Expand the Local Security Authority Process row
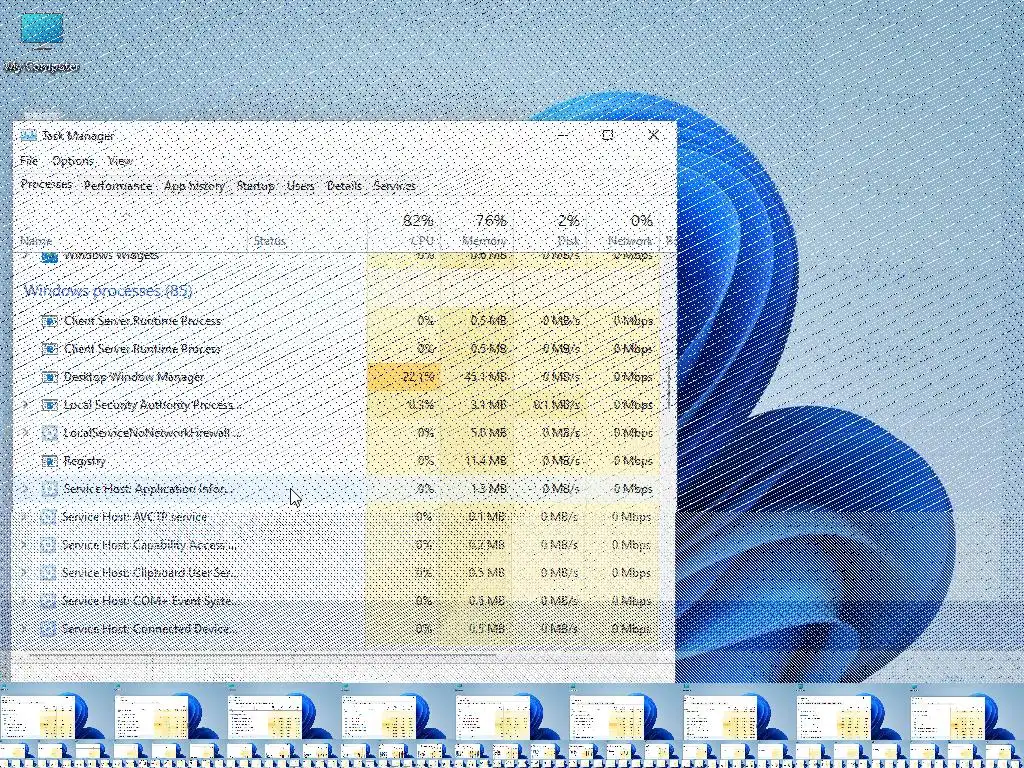 (25, 405)
